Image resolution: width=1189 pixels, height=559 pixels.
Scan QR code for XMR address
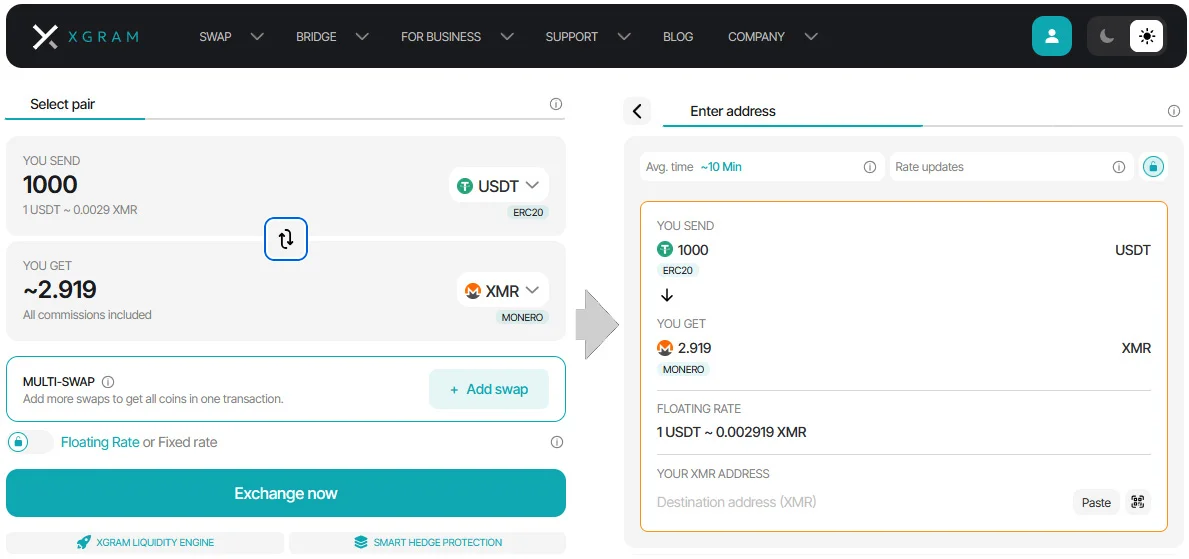pos(1137,502)
